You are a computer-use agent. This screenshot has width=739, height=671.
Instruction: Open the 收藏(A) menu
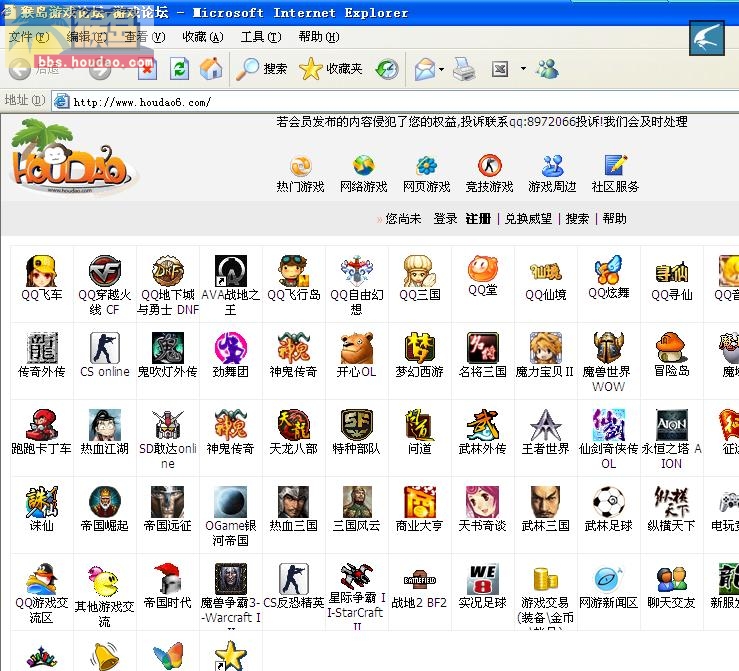click(203, 37)
